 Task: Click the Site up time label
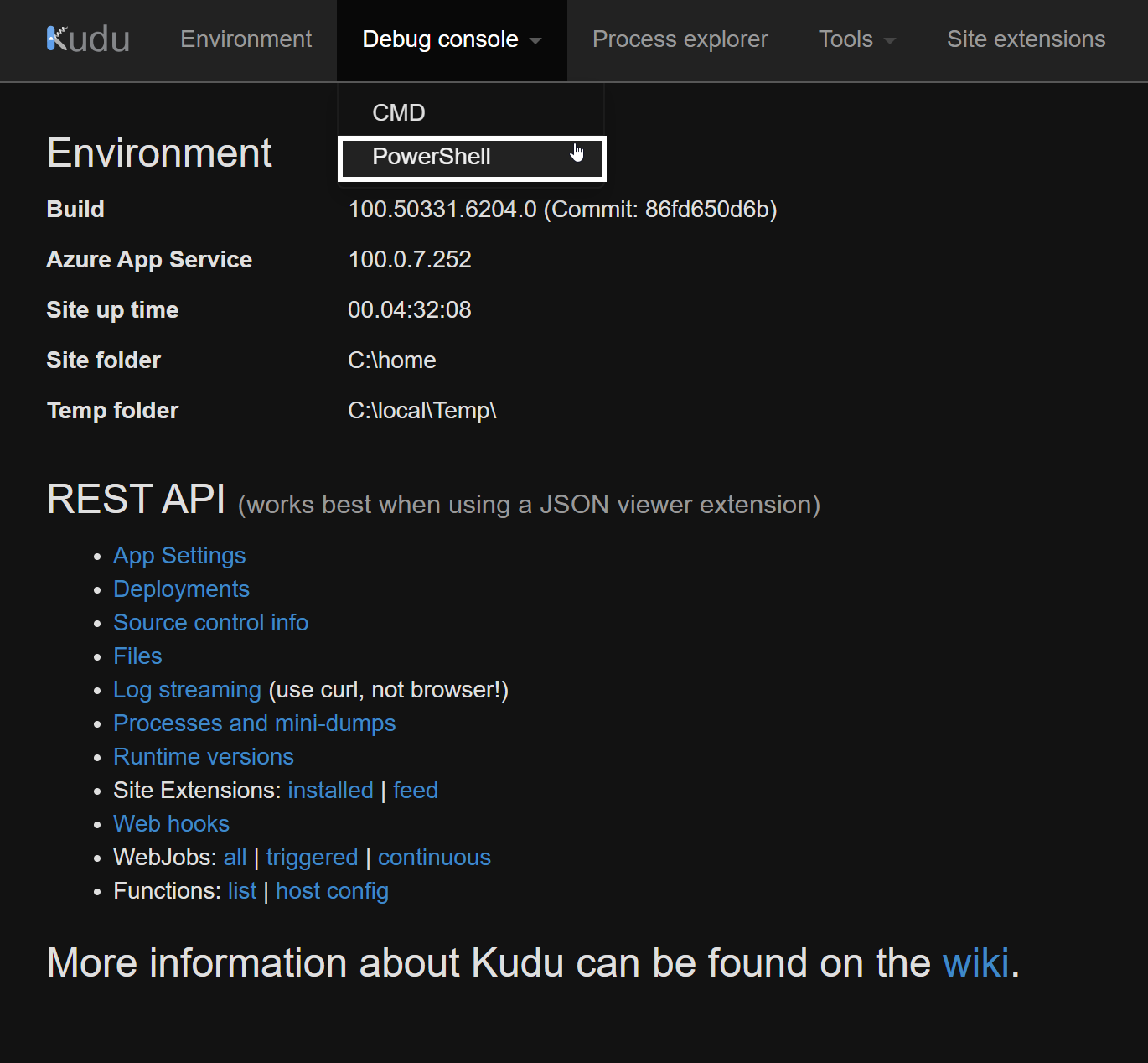coord(112,310)
